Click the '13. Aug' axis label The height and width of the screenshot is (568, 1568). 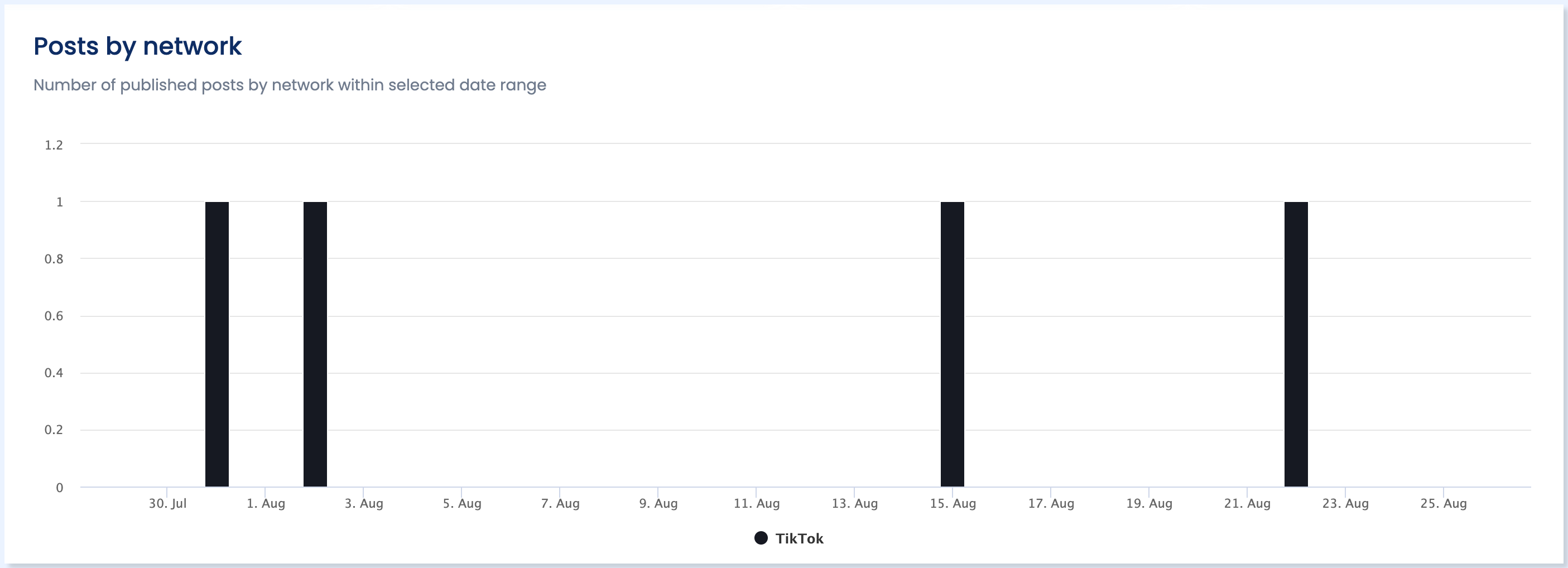tap(855, 503)
